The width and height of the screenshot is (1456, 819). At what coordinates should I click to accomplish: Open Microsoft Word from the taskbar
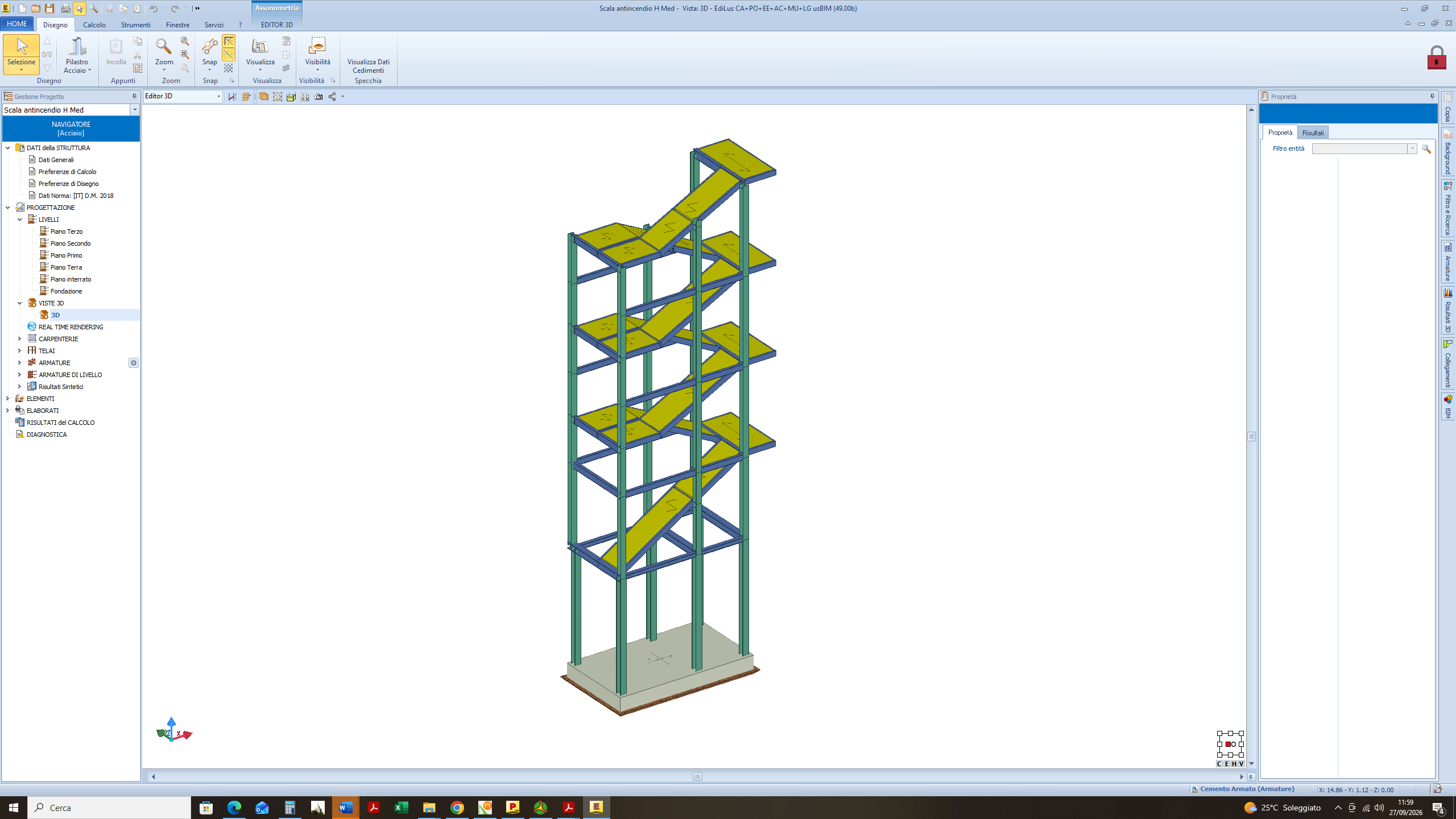(x=346, y=807)
